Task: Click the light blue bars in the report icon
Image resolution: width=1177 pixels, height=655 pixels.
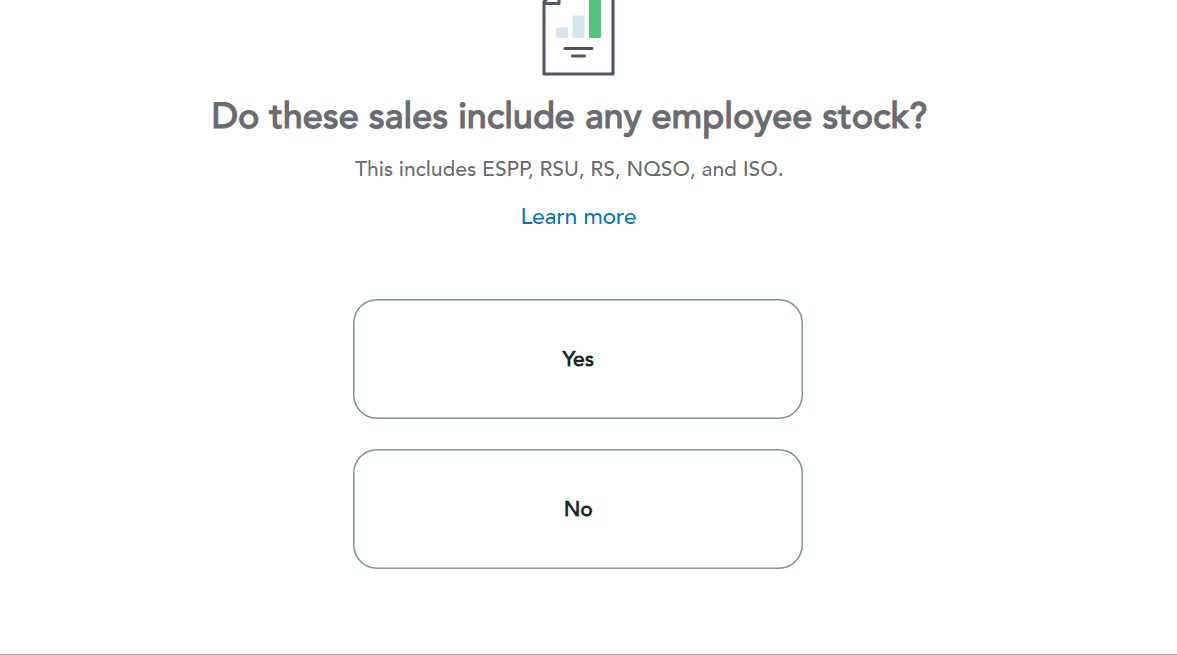Action: coord(571,27)
